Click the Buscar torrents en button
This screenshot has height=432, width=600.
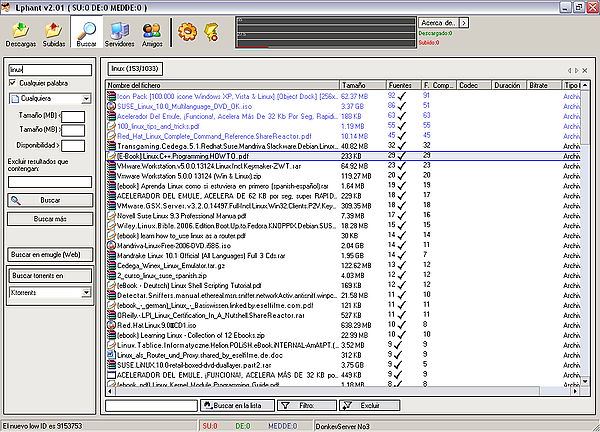[x=50, y=276]
